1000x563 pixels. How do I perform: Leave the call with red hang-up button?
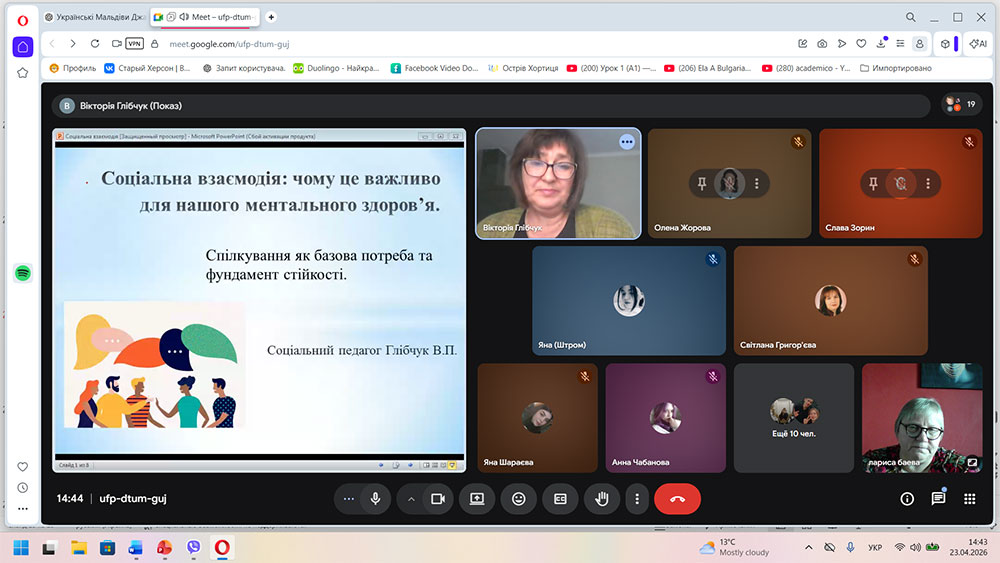tap(677, 498)
